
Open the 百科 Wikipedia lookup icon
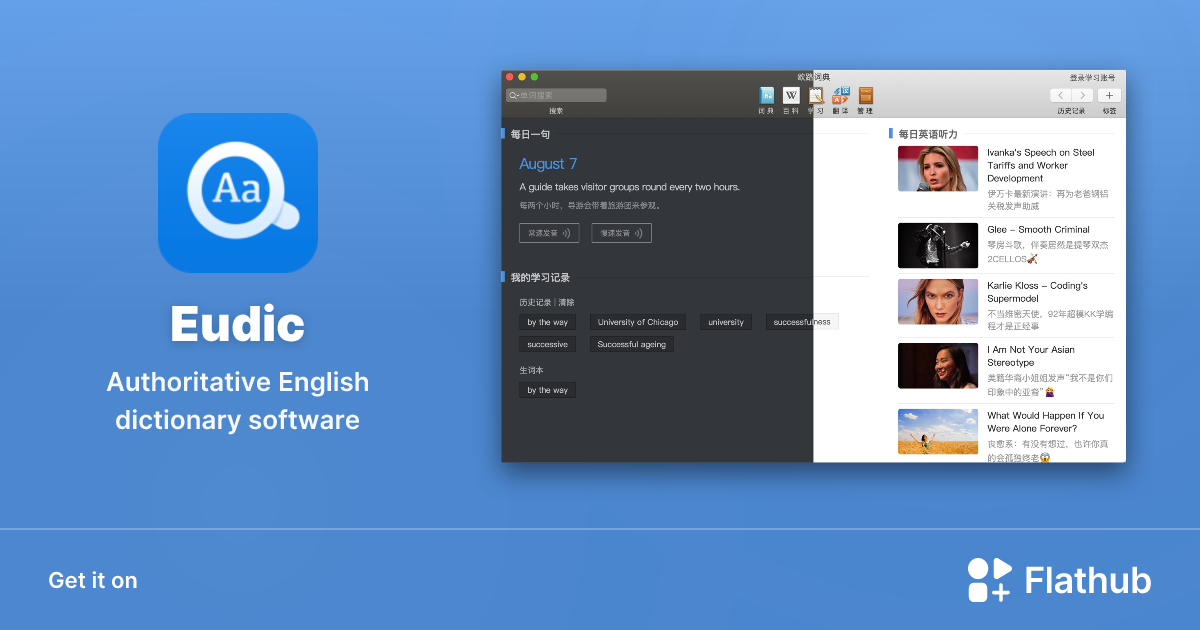pos(791,96)
